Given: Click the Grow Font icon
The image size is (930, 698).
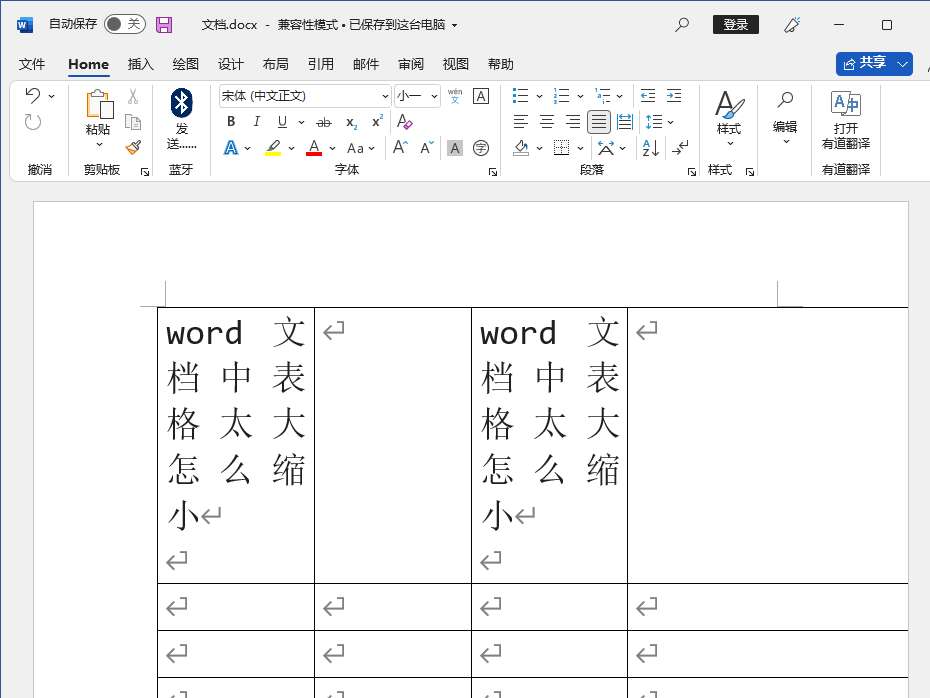Looking at the screenshot, I should point(400,147).
